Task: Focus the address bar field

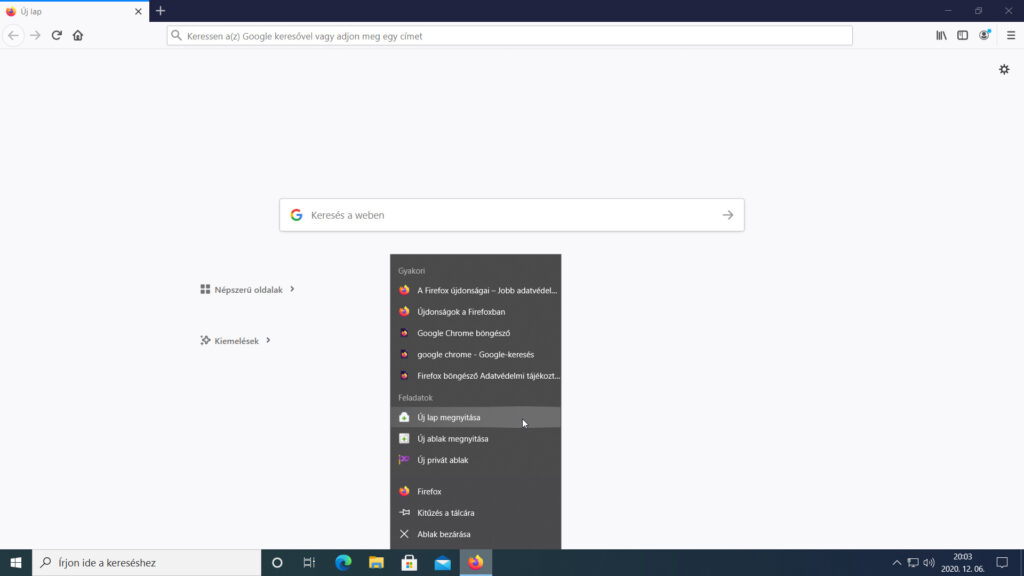Action: 509,36
